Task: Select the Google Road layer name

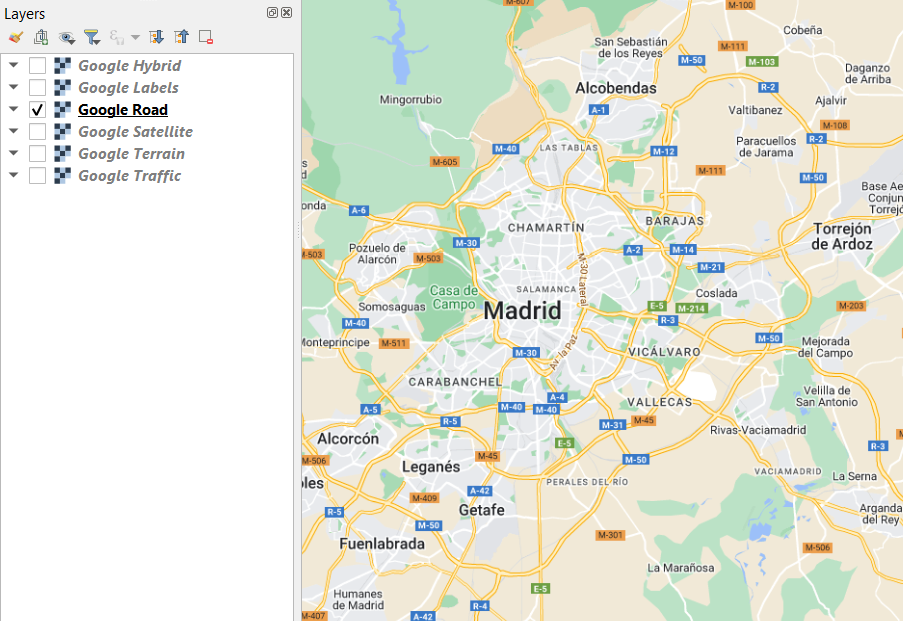Action: [123, 109]
